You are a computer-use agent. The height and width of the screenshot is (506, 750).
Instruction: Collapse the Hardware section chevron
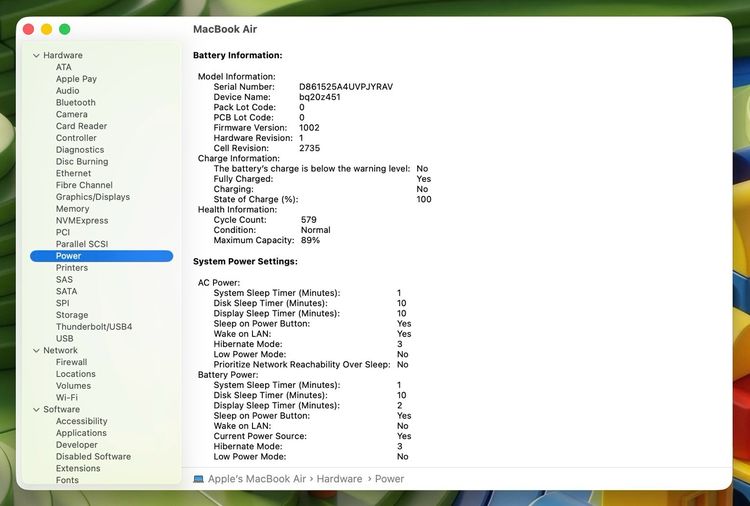[x=36, y=55]
